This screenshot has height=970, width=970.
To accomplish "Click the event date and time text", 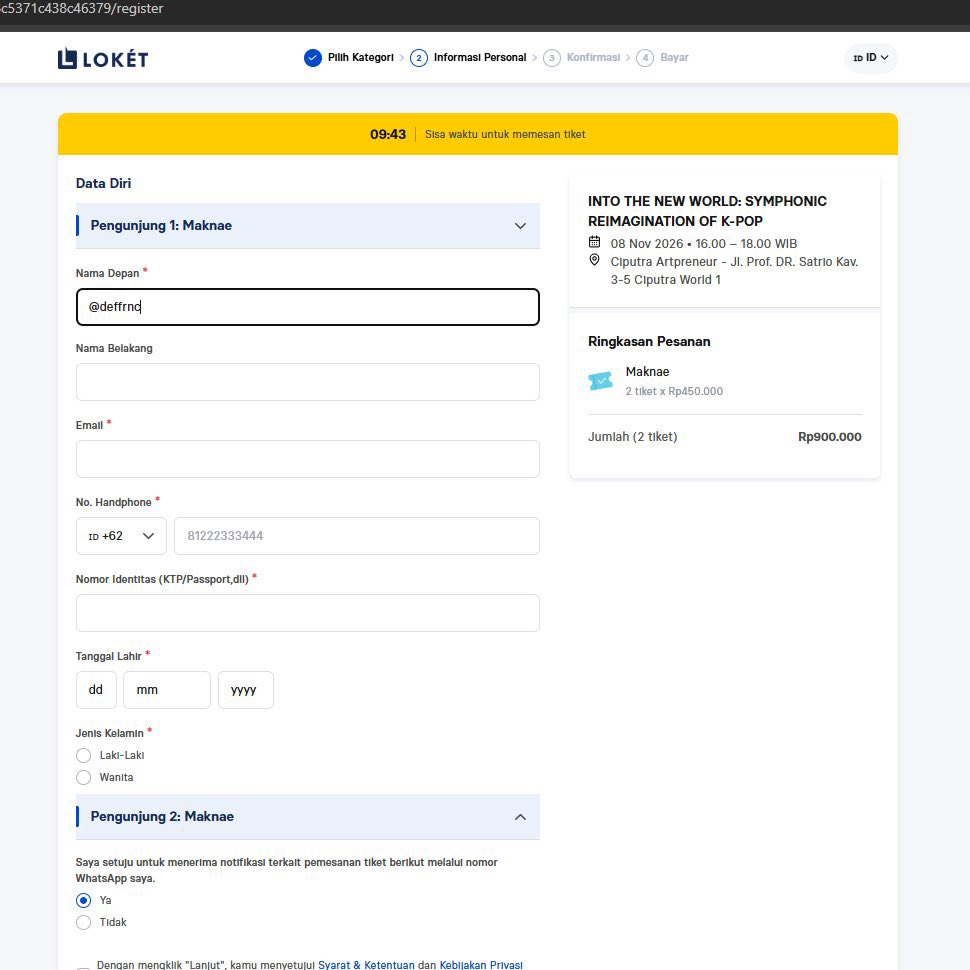I will pos(703,244).
